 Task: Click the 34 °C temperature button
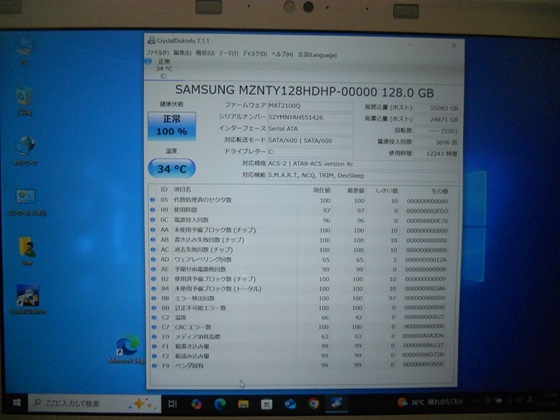[172, 169]
